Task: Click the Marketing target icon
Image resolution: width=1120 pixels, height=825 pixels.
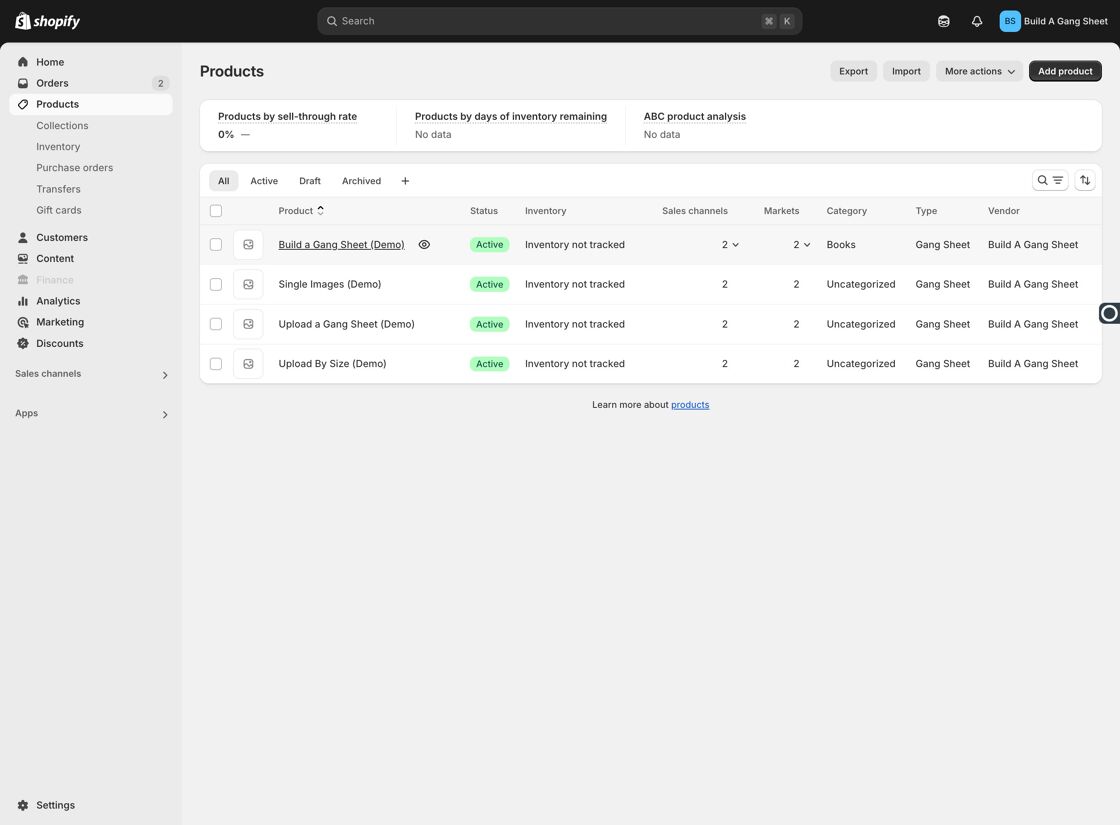Action: point(23,322)
